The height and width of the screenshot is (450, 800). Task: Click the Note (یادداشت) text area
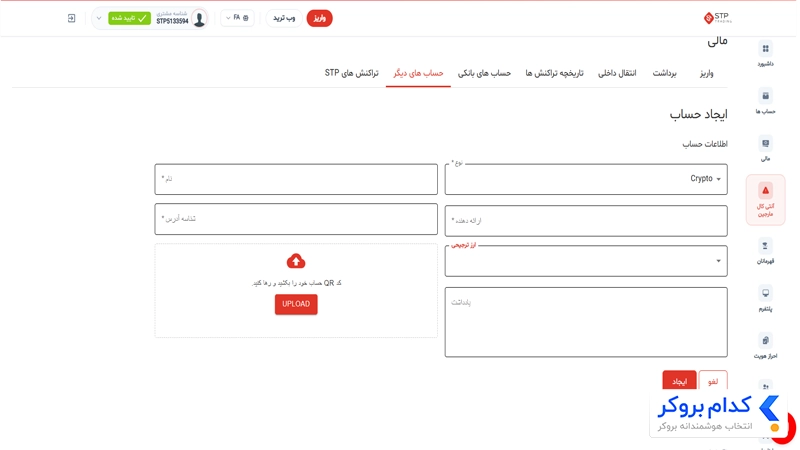(586, 322)
